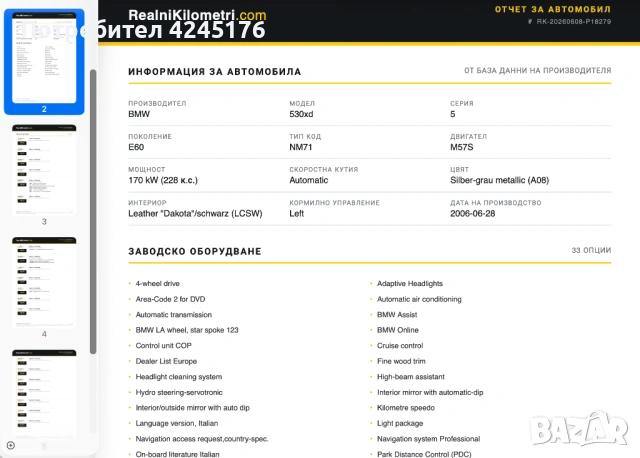The width and height of the screenshot is (640, 458).
Task: Click the '33 ОПЦИИ' count label
Action: tap(591, 250)
